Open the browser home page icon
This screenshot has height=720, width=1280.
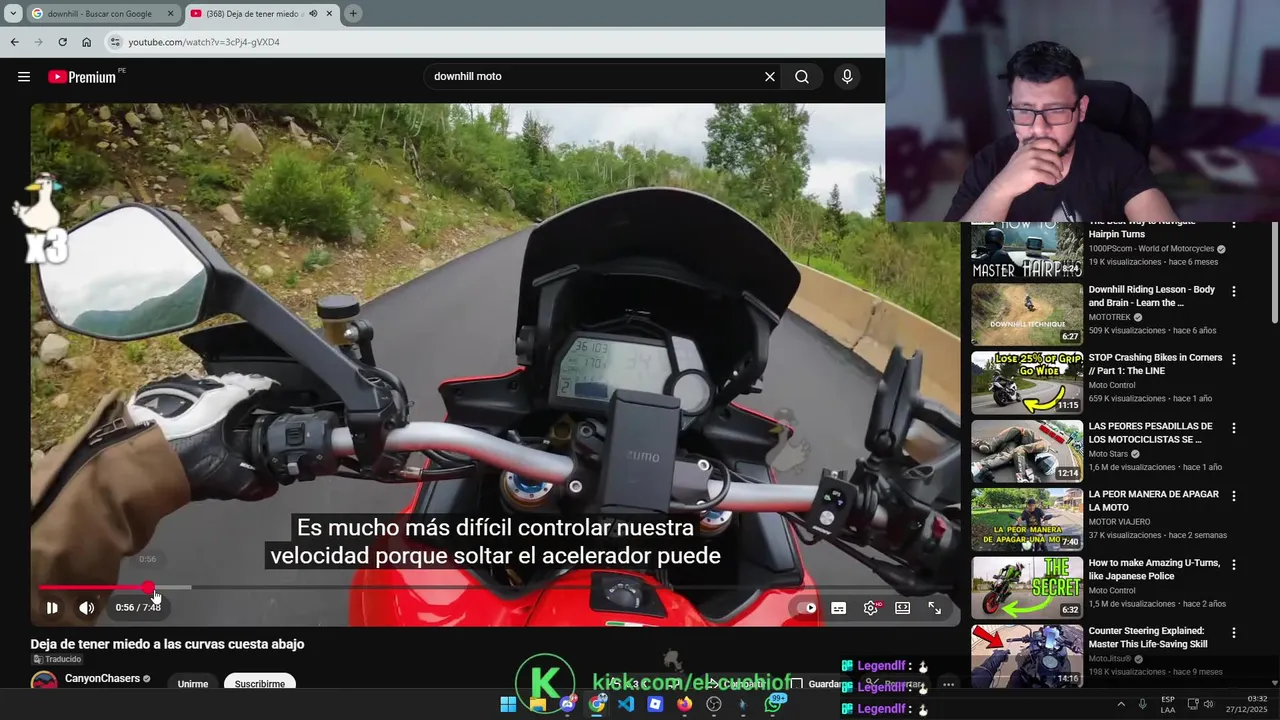86,42
